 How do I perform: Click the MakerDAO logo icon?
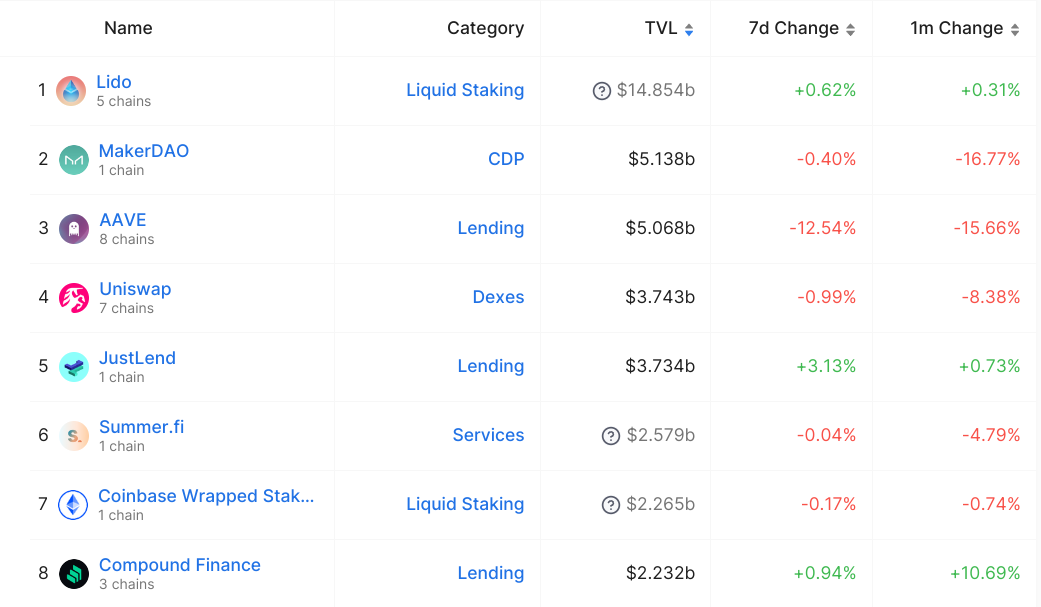pos(74,160)
